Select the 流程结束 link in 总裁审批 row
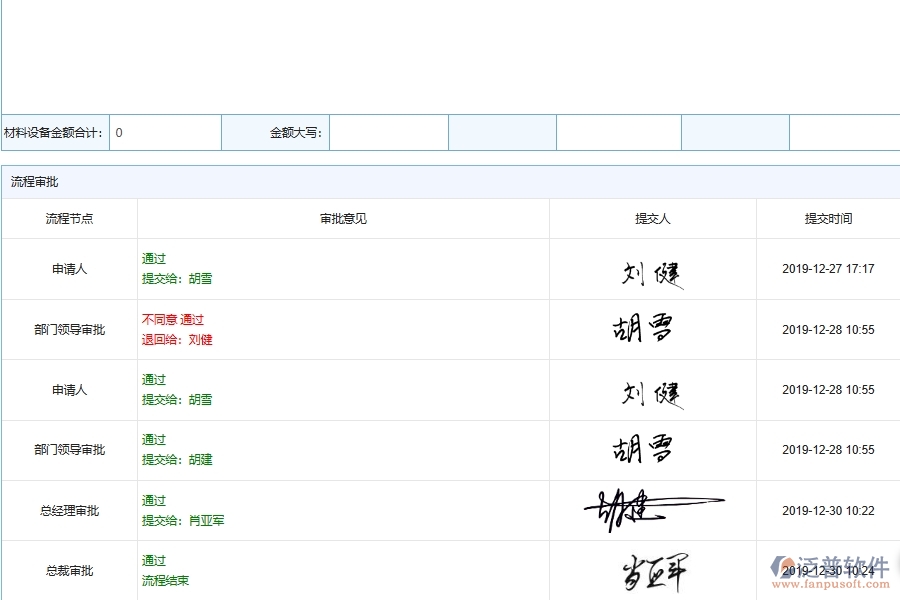The width and height of the screenshot is (900, 600). tap(164, 580)
